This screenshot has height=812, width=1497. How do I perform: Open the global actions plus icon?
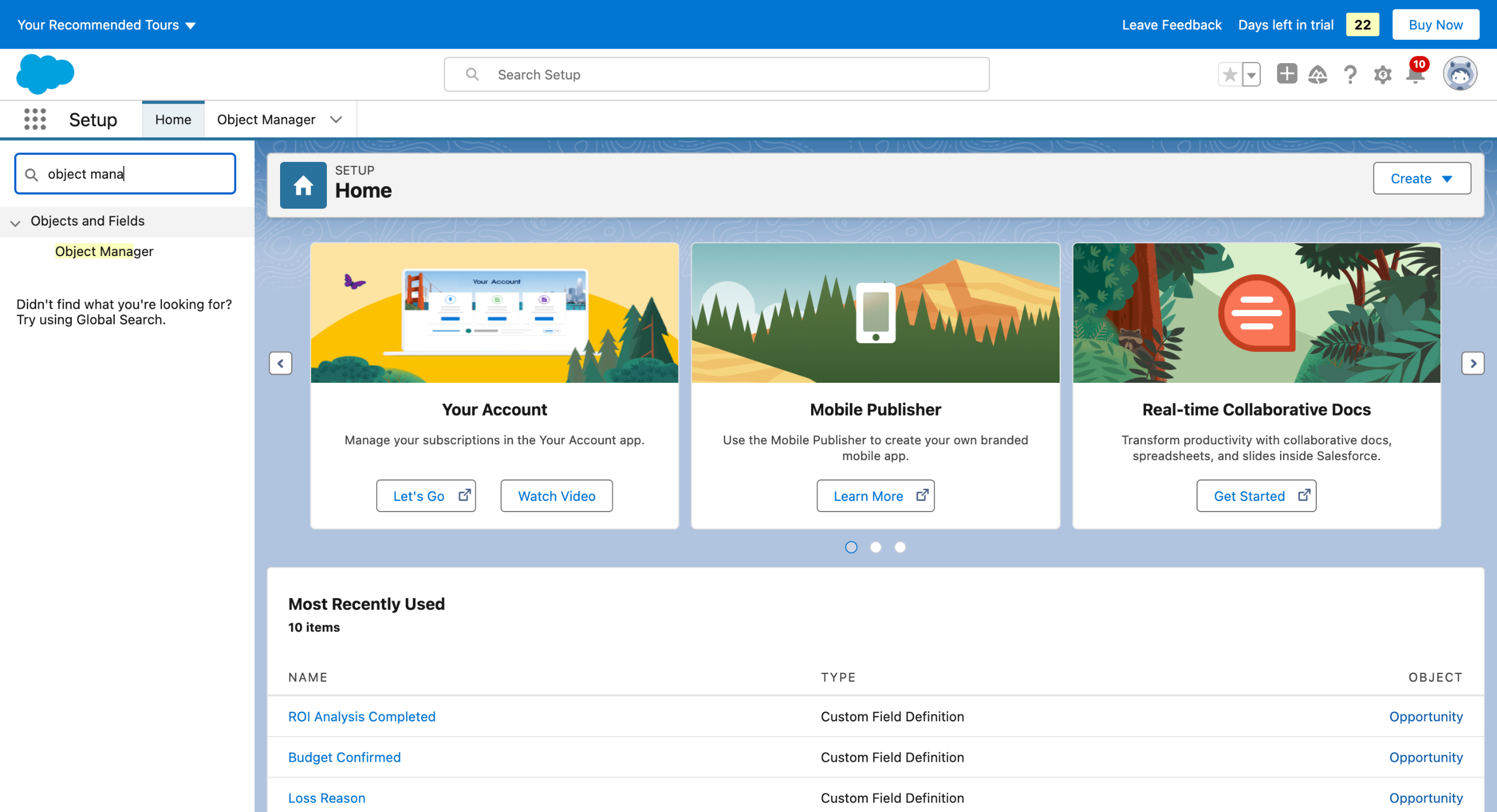pyautogui.click(x=1286, y=74)
